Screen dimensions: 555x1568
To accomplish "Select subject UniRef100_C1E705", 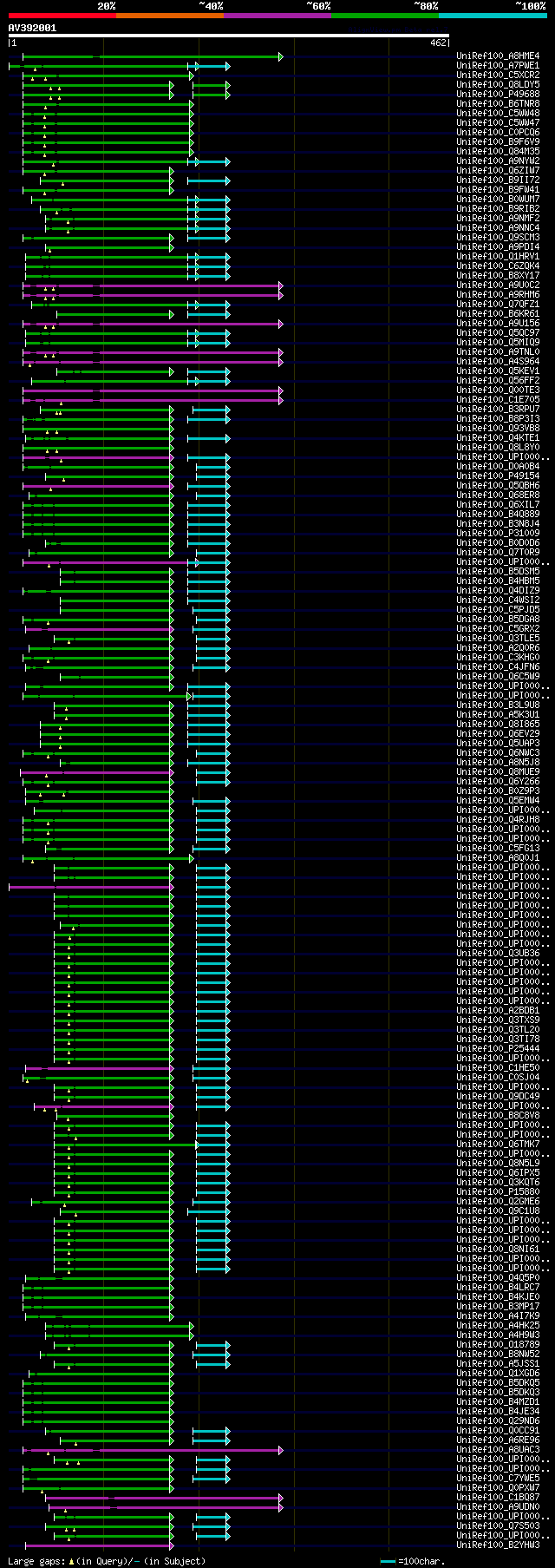I will click(498, 400).
